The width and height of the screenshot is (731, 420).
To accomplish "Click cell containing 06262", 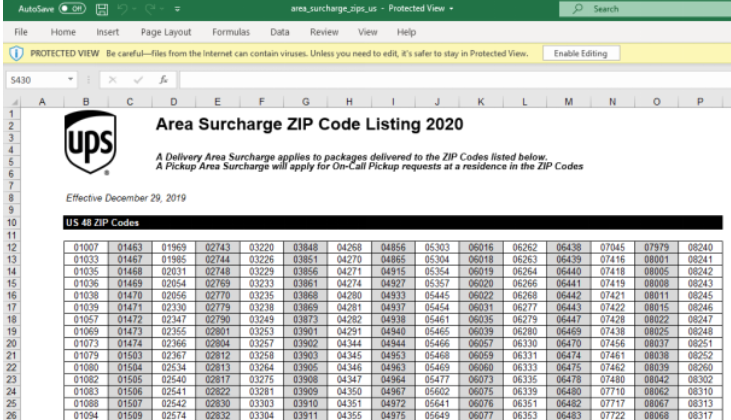I will 524,247.
